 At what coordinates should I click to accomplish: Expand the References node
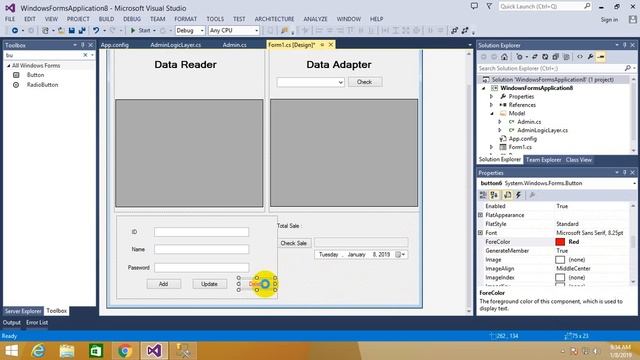click(491, 105)
